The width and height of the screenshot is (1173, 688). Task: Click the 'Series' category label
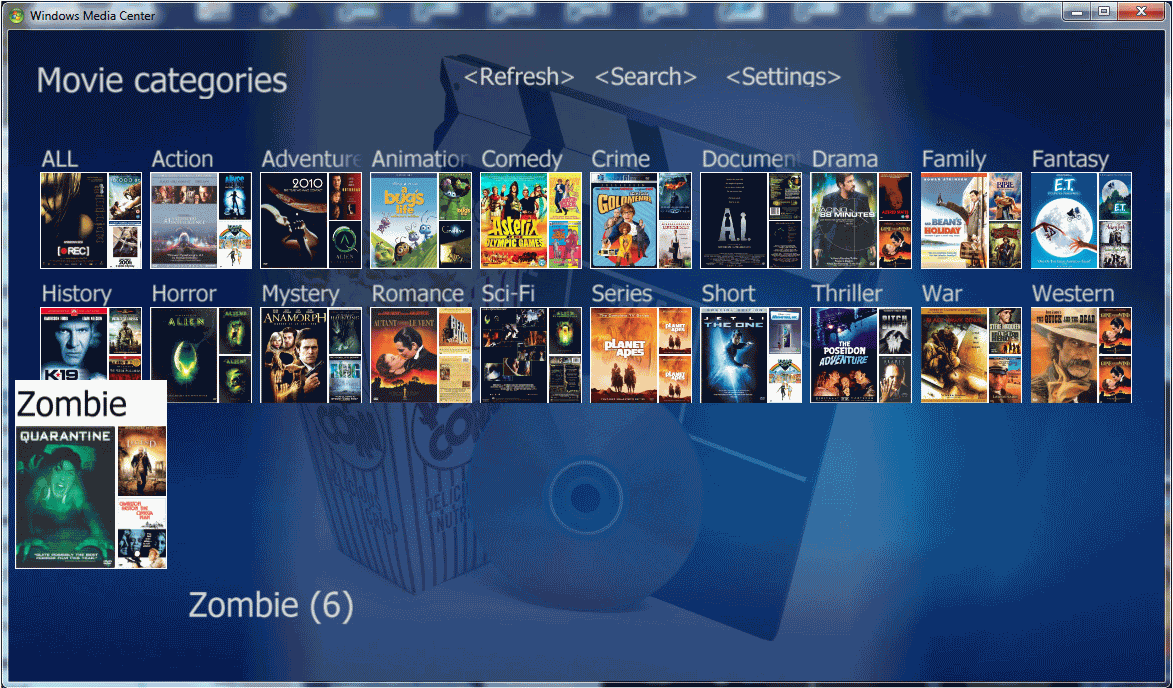(x=622, y=294)
